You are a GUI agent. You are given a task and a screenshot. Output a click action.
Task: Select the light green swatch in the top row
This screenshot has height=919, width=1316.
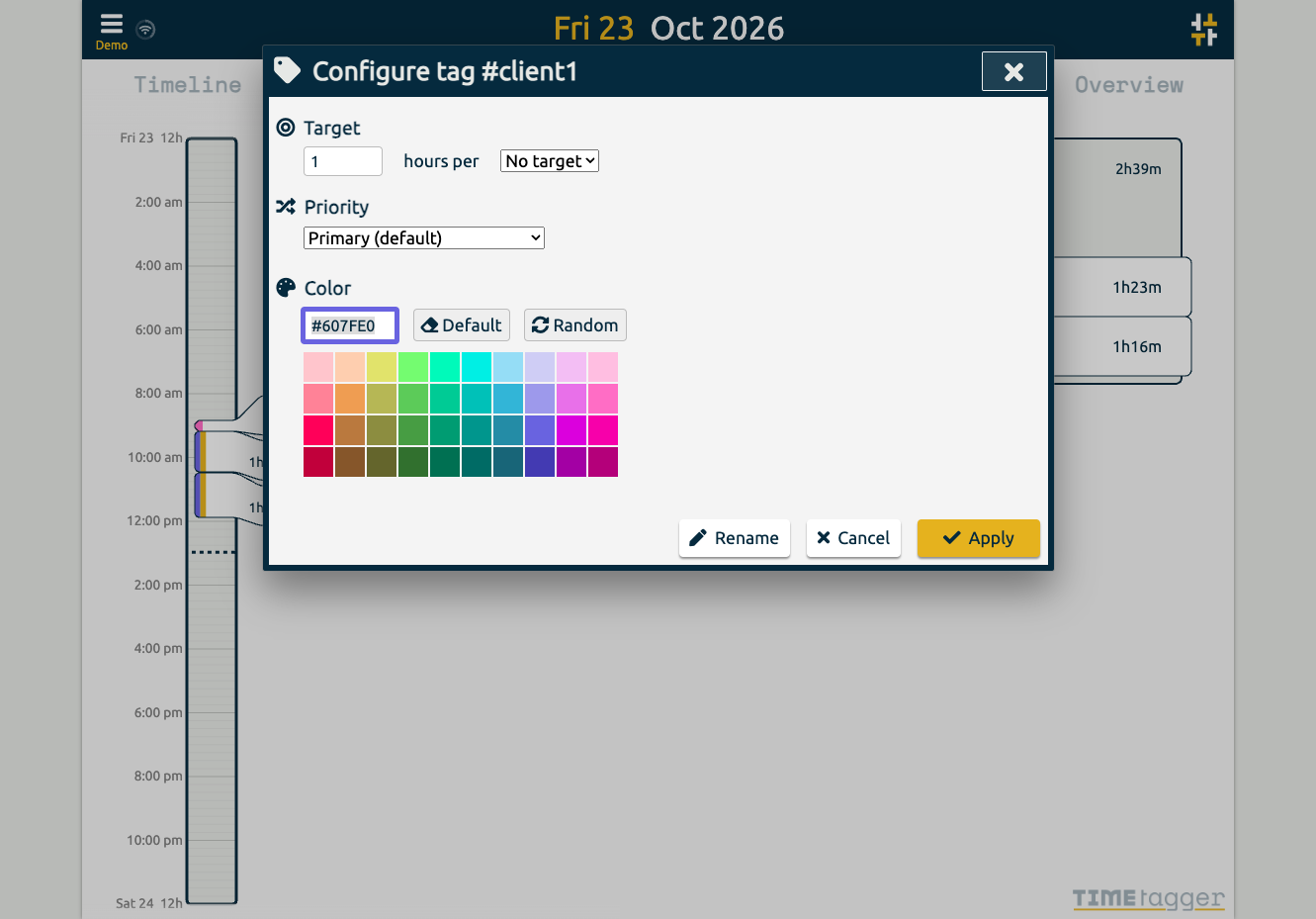point(413,367)
